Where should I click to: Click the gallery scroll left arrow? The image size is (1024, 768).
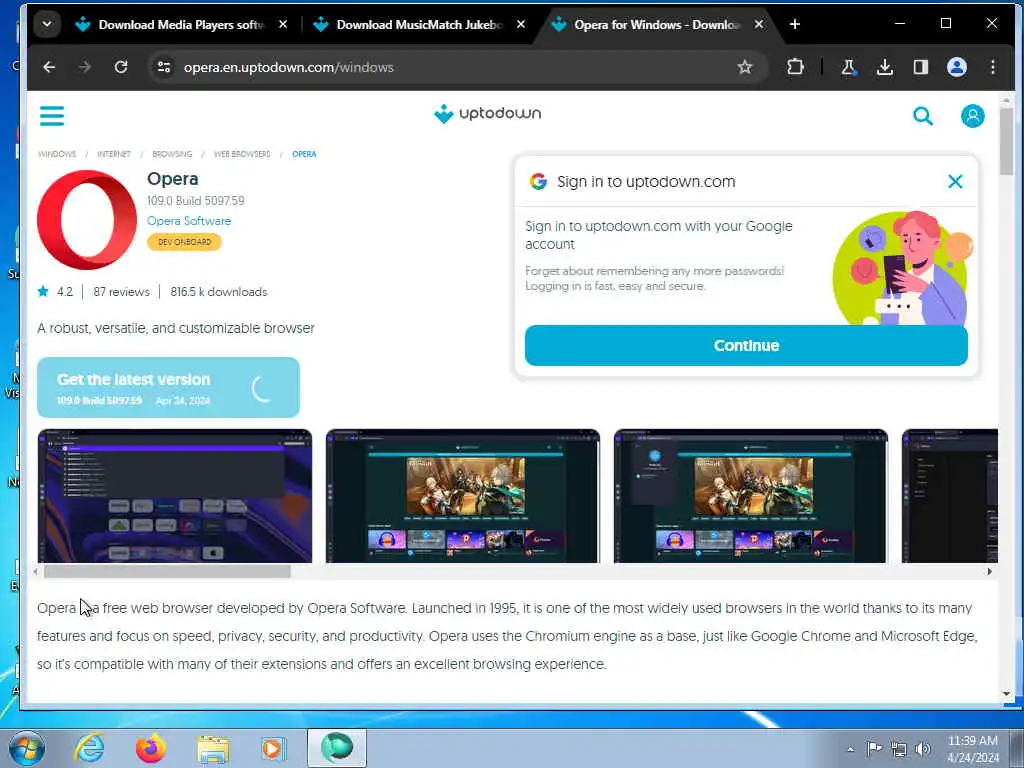pos(35,571)
